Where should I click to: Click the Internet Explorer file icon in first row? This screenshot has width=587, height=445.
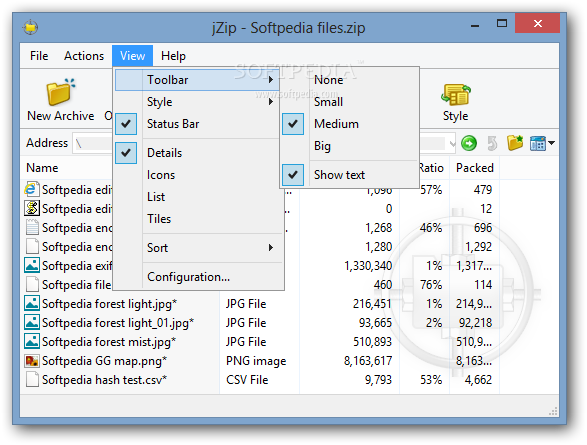[31, 189]
